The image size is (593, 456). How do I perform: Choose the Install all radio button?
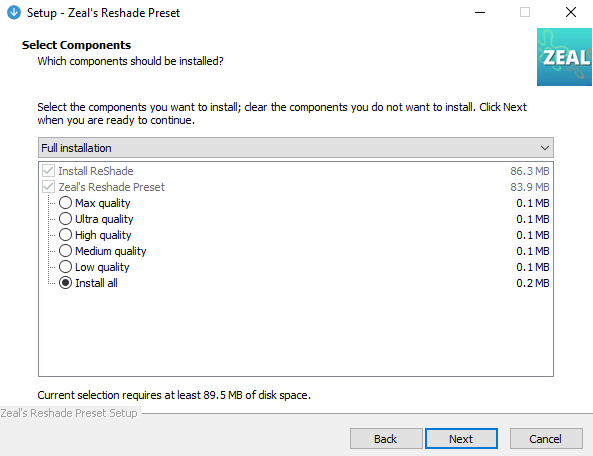65,283
